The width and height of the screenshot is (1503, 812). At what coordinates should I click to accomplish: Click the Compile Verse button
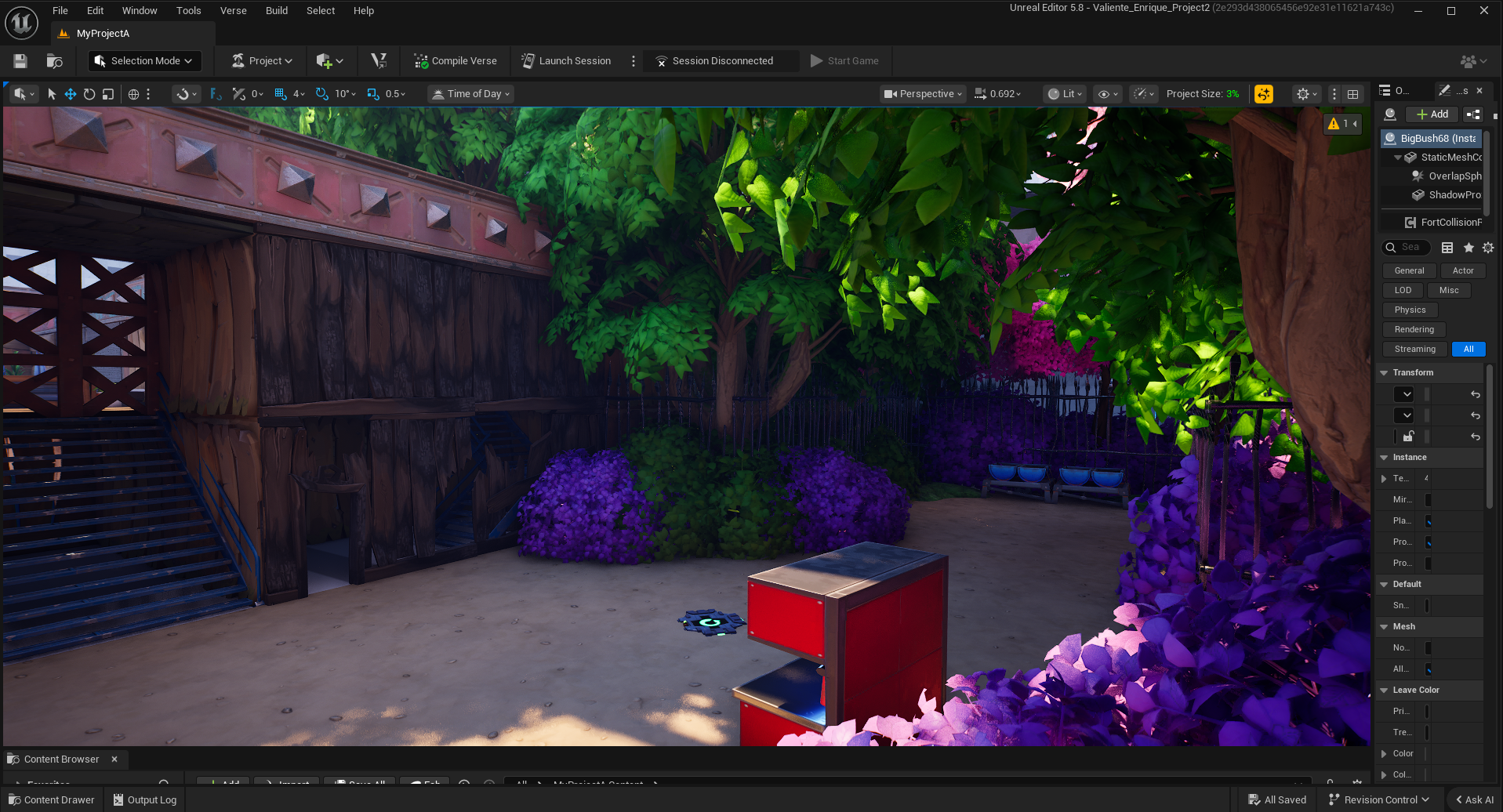[x=456, y=61]
